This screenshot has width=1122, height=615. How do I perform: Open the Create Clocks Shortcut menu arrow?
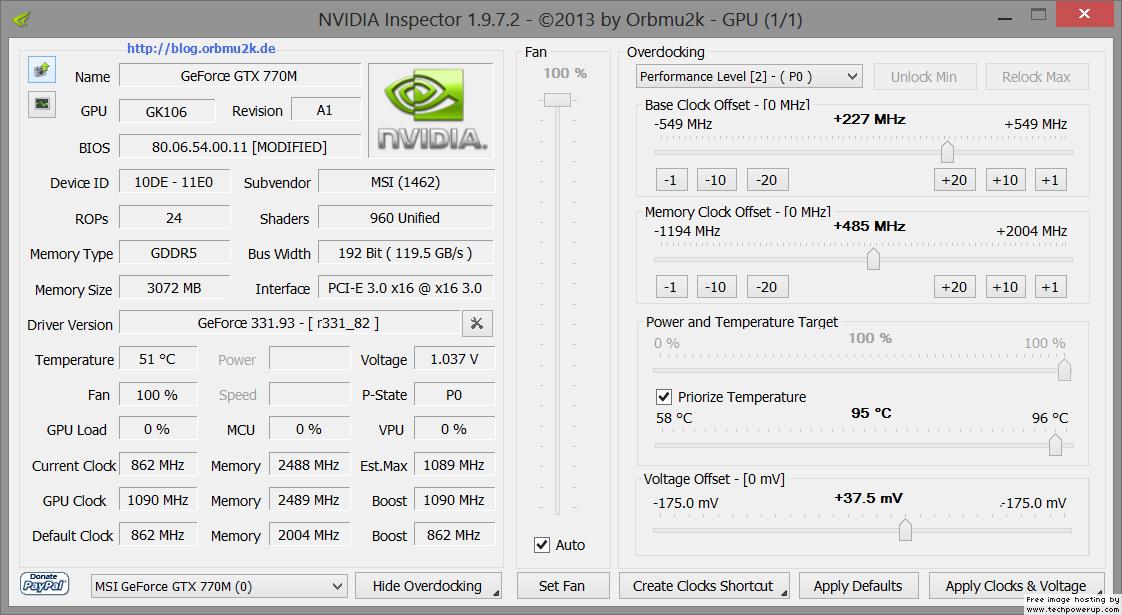tap(784, 592)
